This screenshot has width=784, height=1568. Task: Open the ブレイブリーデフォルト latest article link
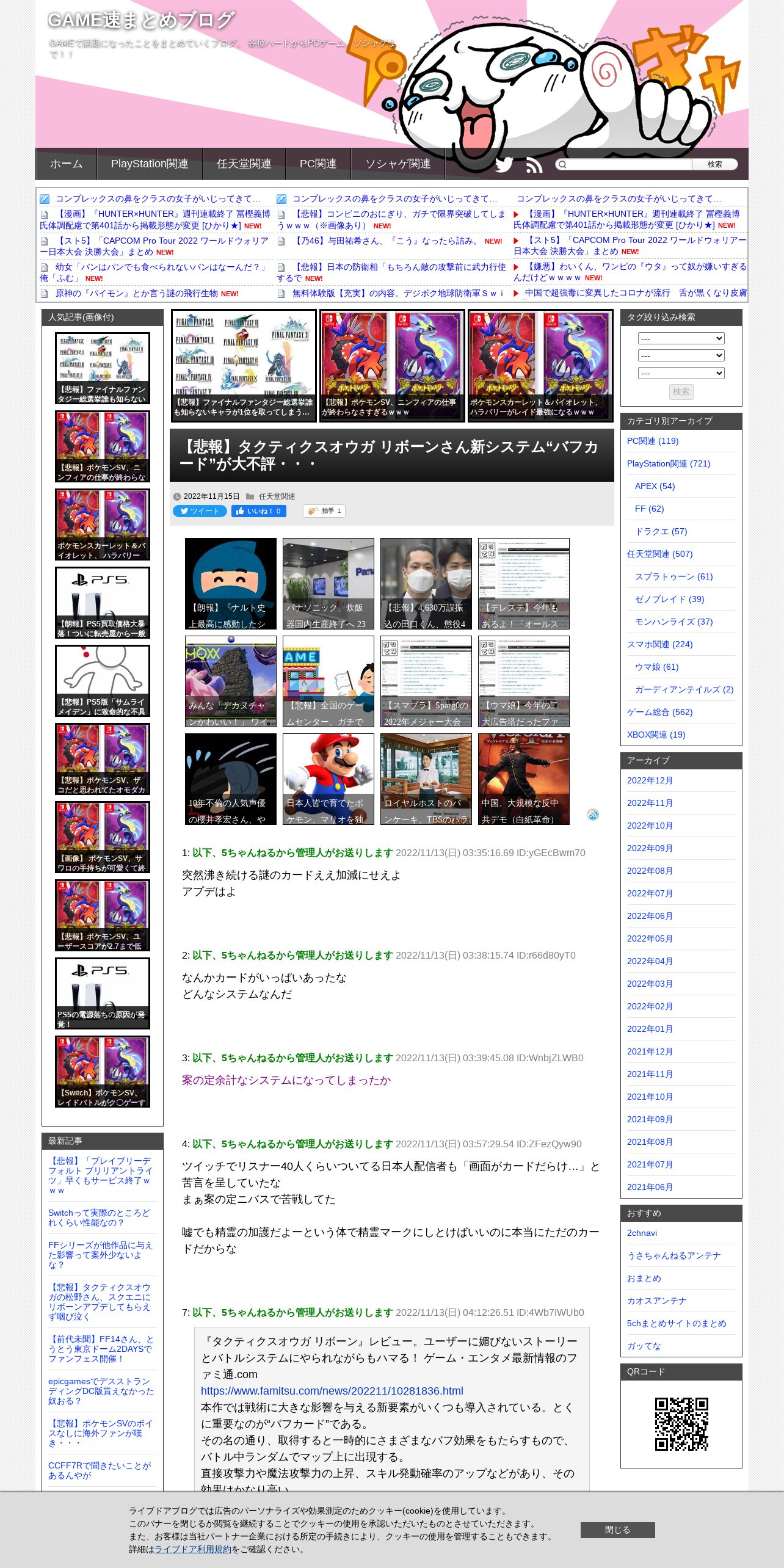[100, 1175]
